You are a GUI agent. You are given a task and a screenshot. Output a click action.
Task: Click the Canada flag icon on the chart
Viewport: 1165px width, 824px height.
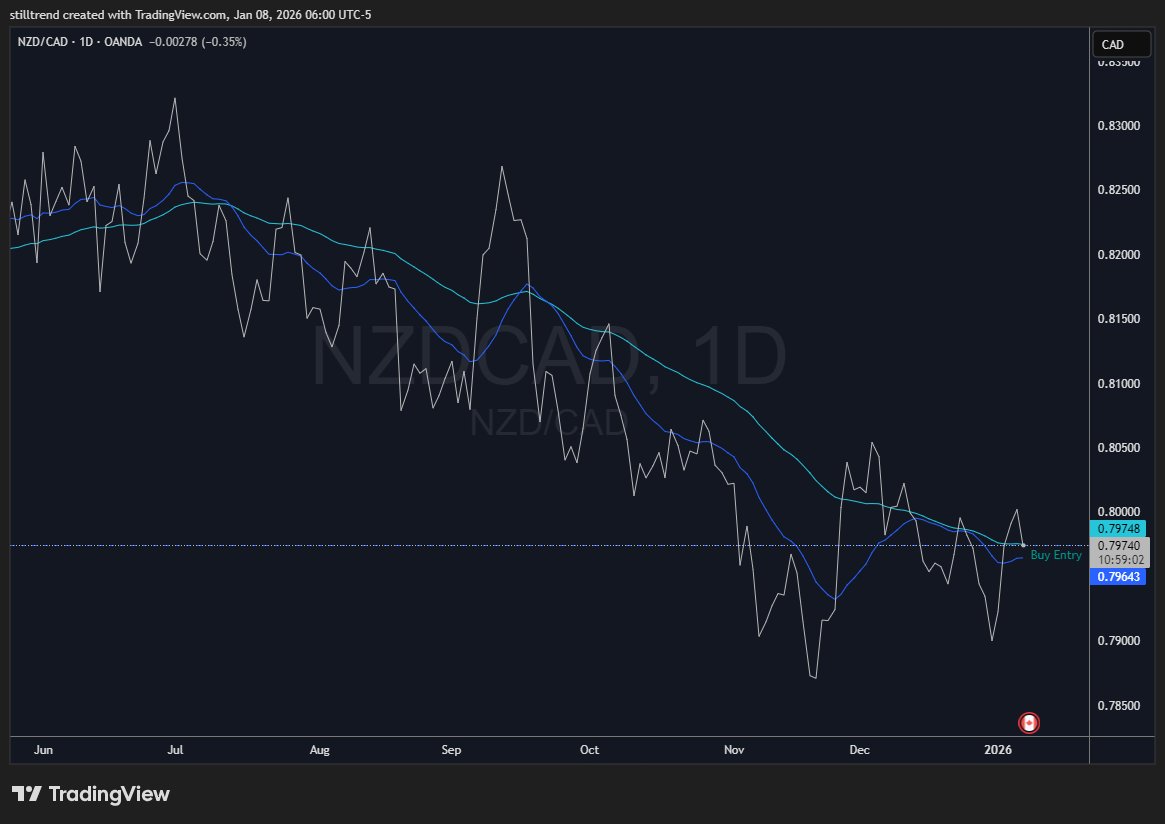[x=1029, y=722]
